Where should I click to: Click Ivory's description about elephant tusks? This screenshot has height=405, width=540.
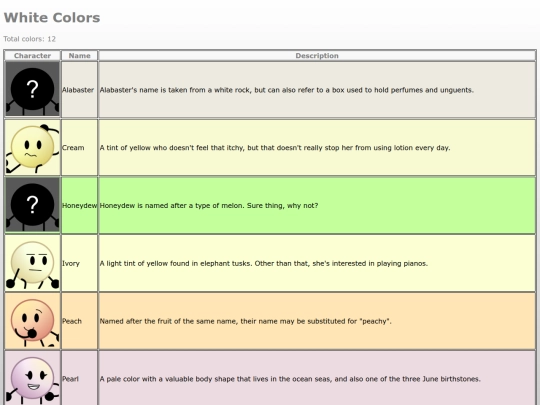pos(263,263)
